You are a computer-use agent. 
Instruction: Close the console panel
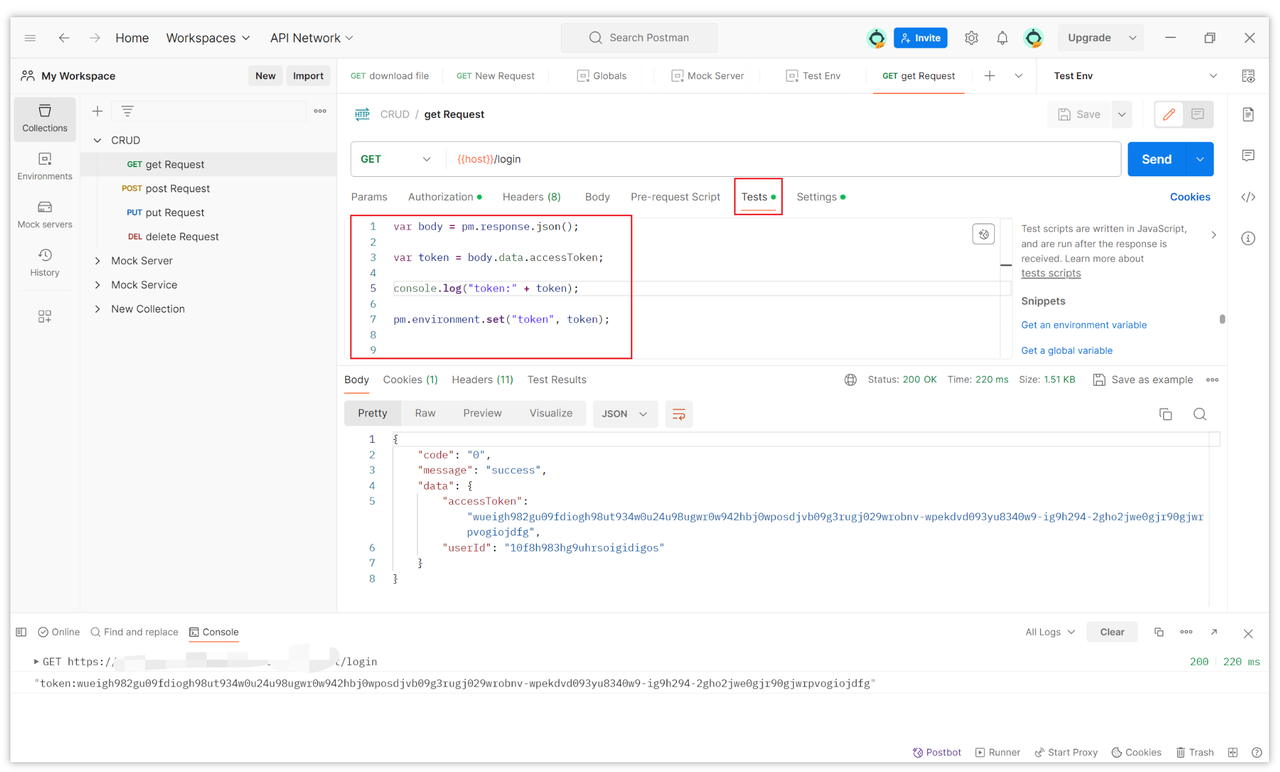[1248, 633]
